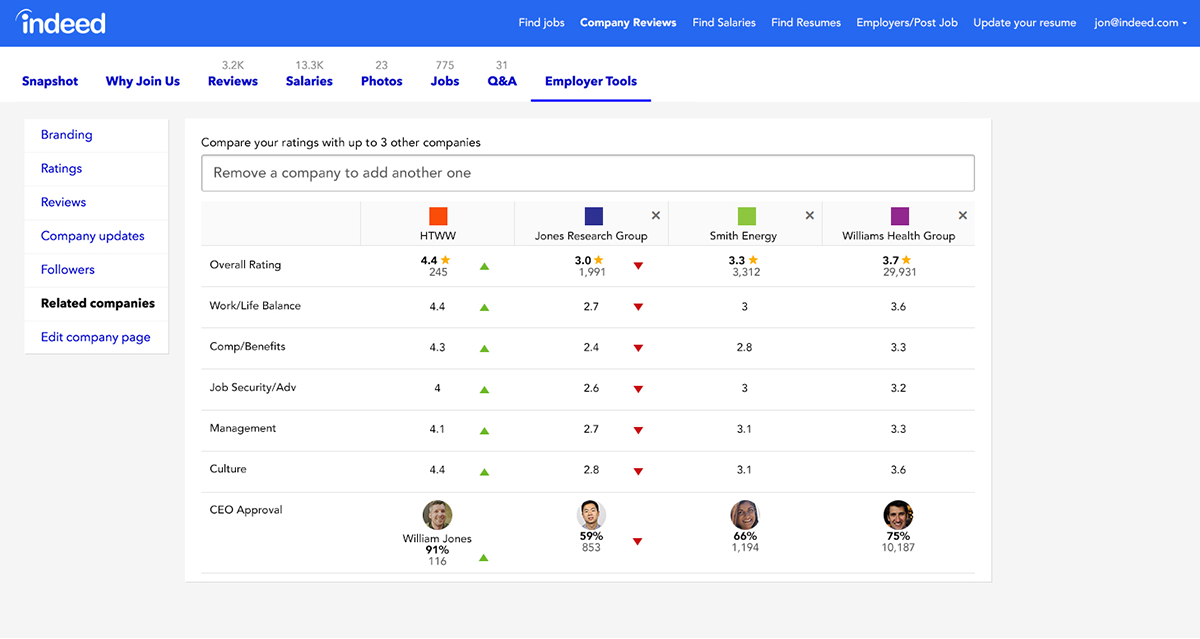Switch to the Reviews tab
1200x639 pixels.
[x=233, y=81]
